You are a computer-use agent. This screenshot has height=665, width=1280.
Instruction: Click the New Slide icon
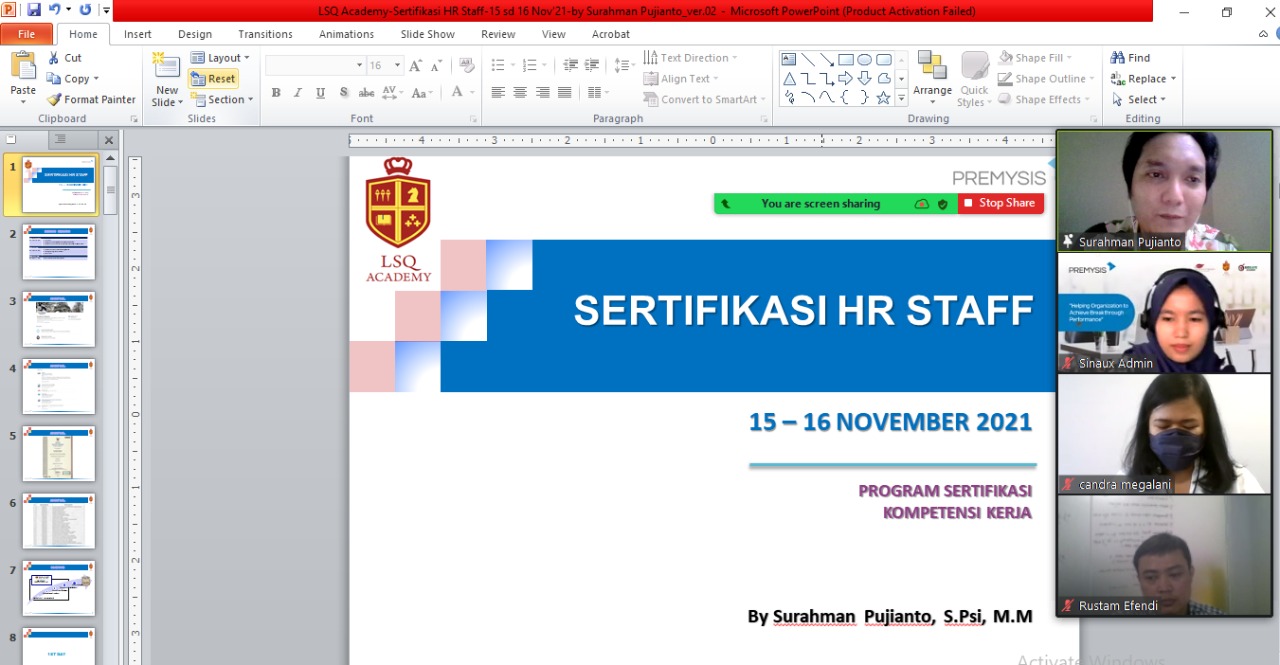[166, 66]
